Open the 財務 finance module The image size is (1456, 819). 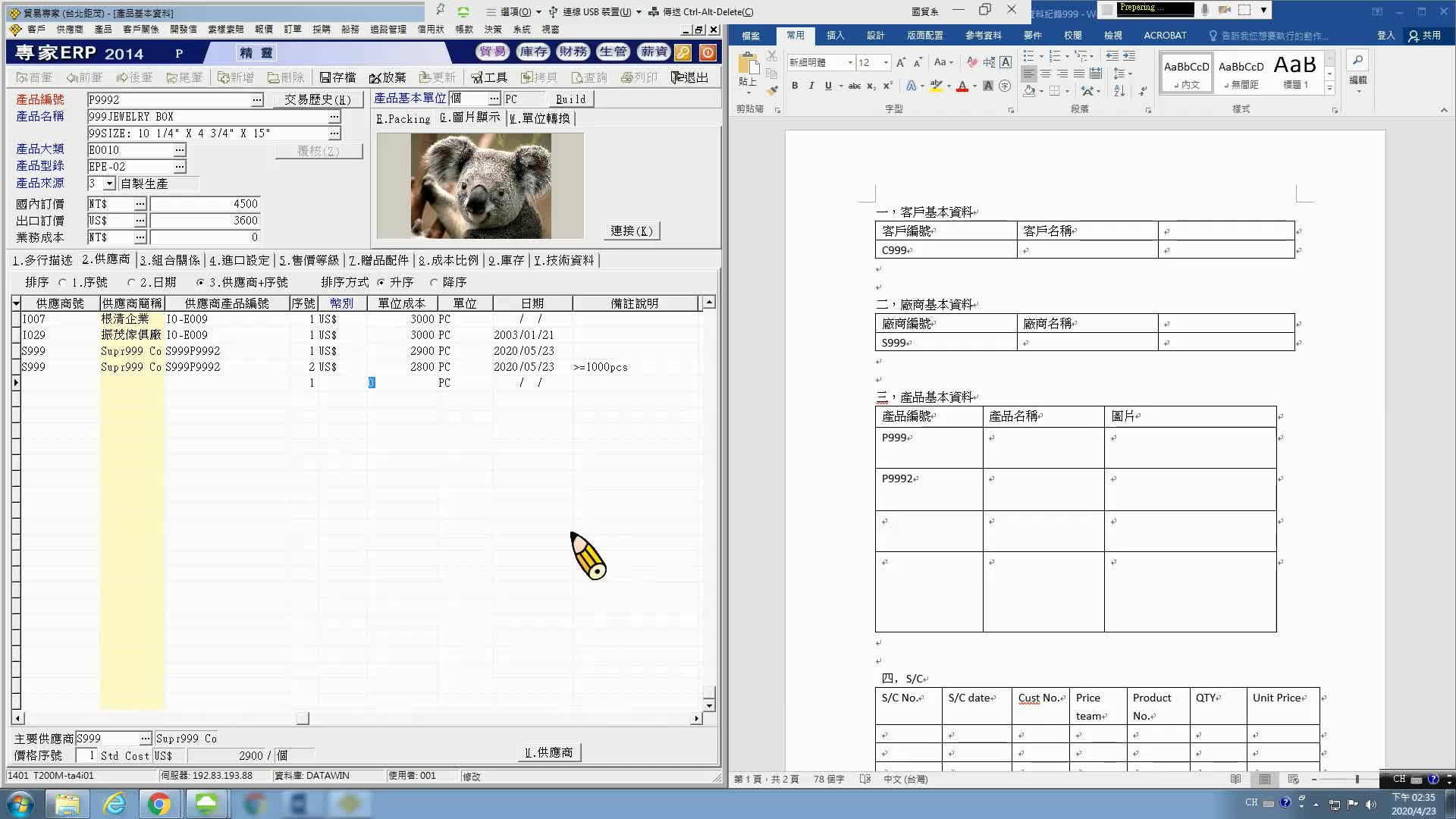click(573, 52)
